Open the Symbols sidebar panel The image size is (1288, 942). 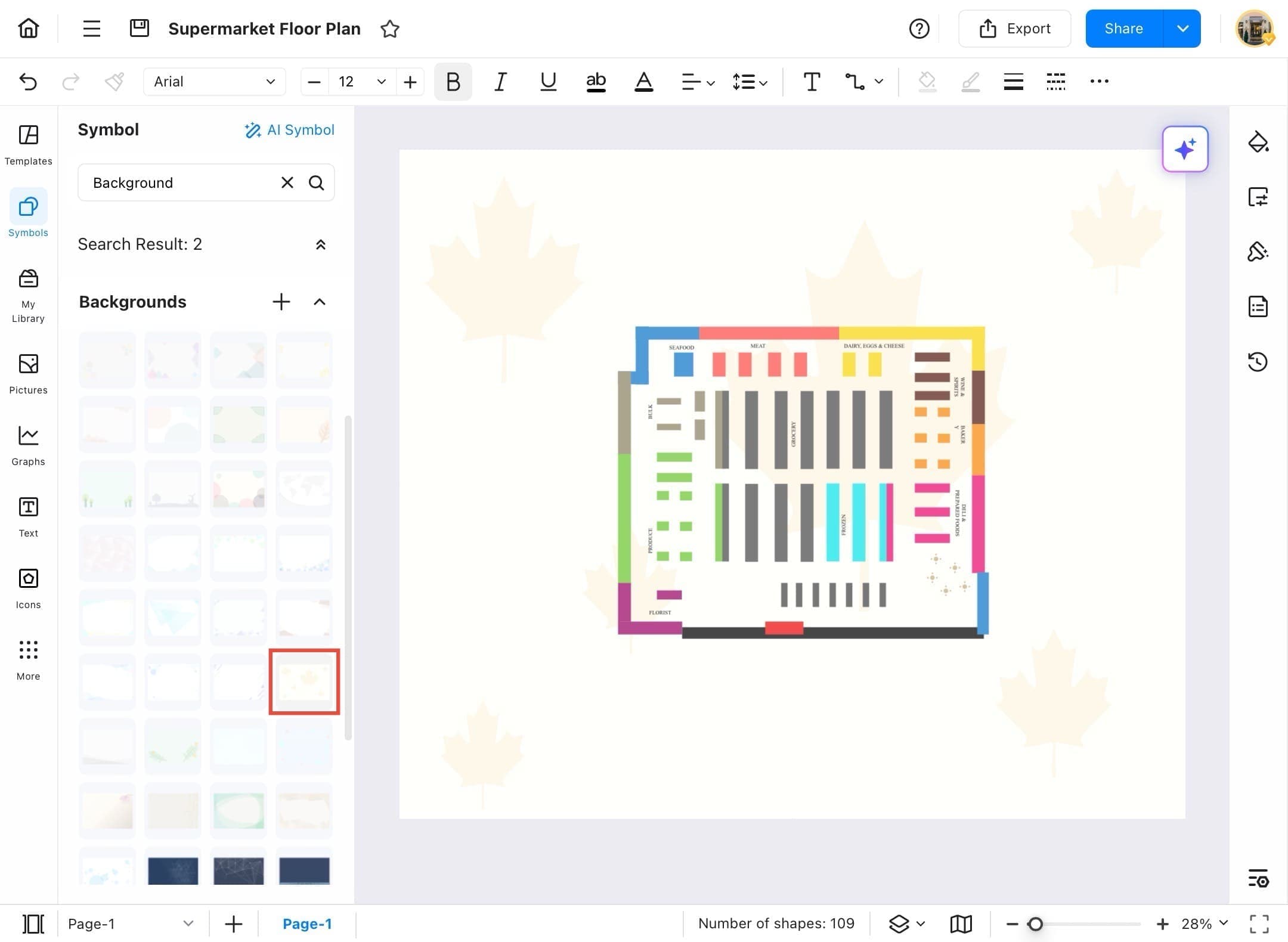pyautogui.click(x=28, y=214)
